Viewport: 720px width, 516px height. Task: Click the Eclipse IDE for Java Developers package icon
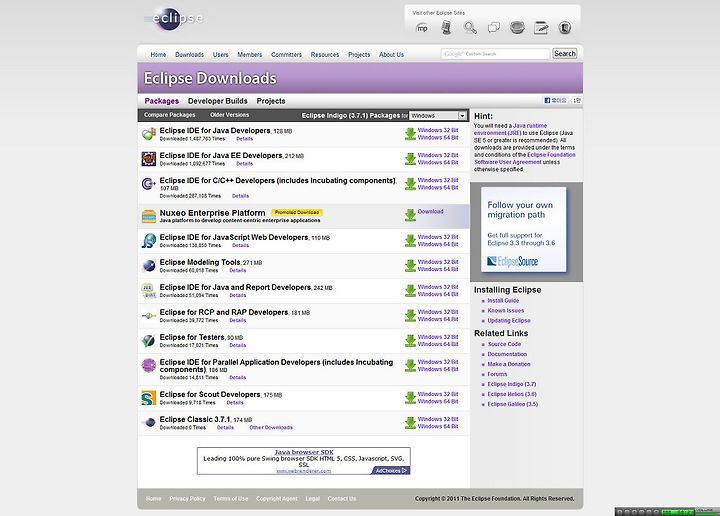[x=149, y=134]
